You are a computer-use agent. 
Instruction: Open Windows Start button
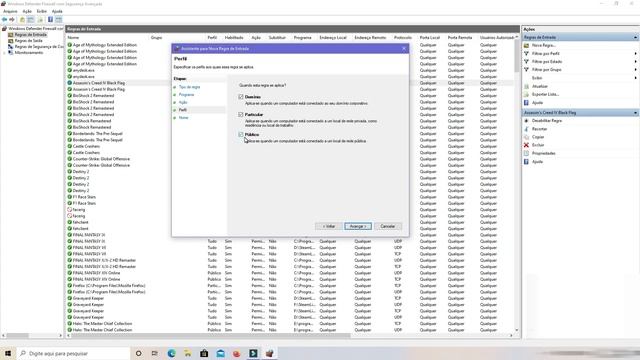pyautogui.click(x=8, y=353)
